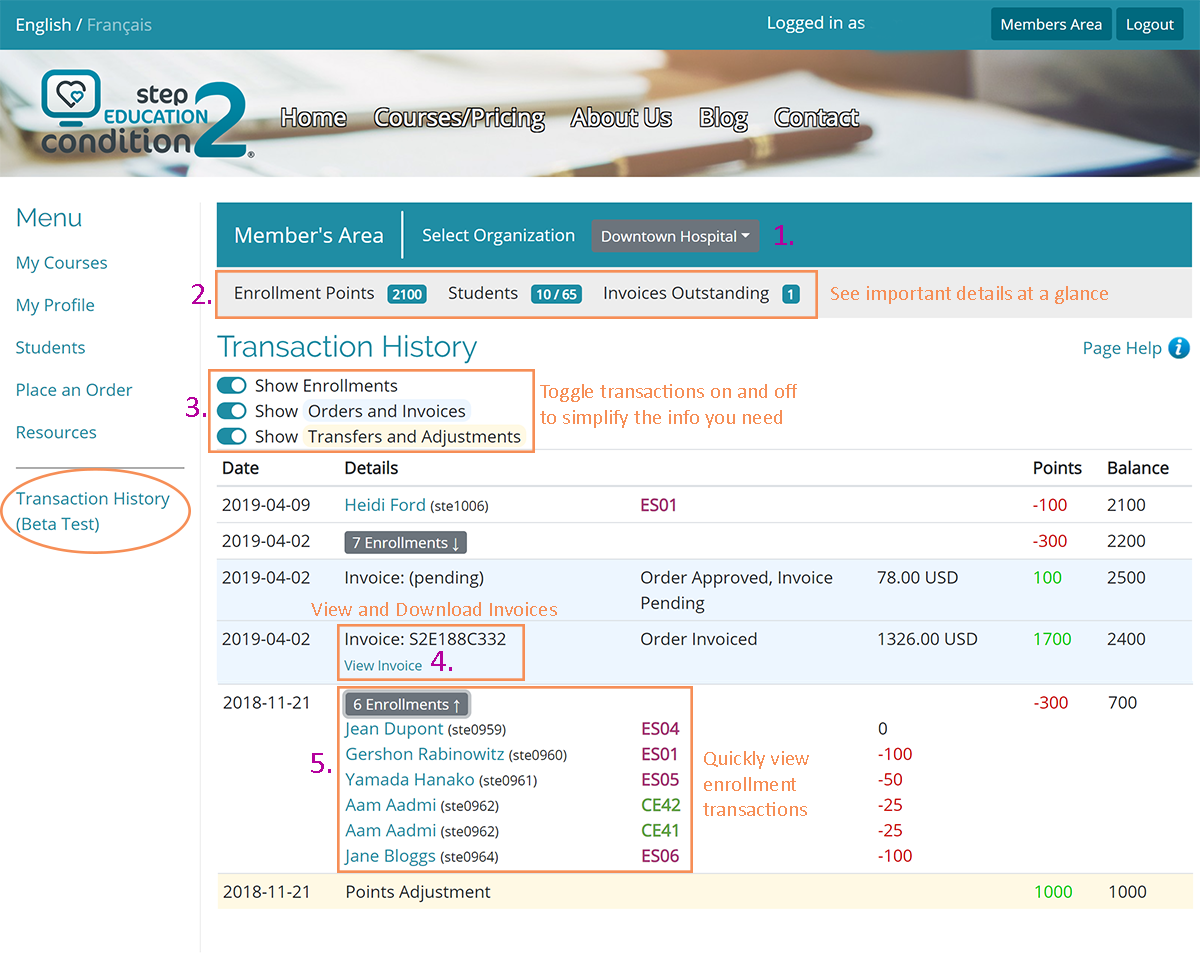Disable Show Orders and Invoices switch
Screen dimensions: 1200x954
tap(232, 411)
